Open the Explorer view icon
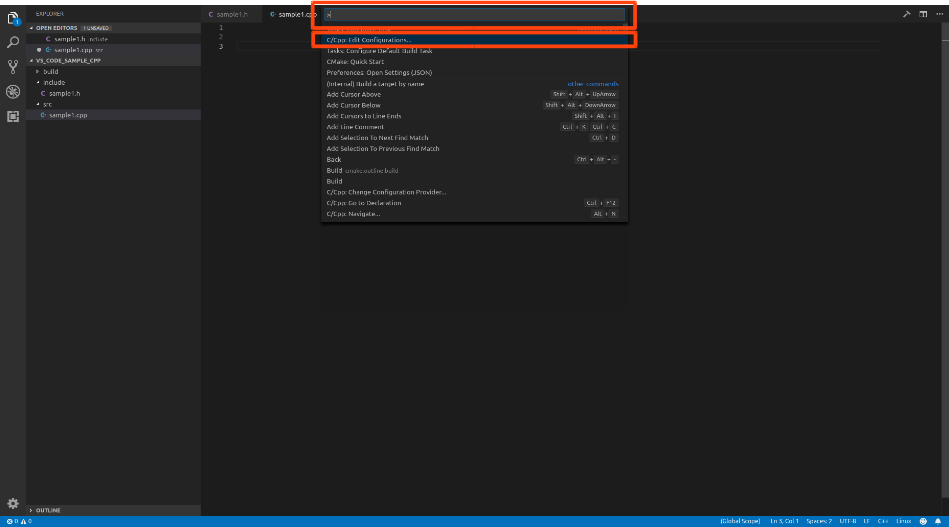Image resolution: width=949 pixels, height=527 pixels. [x=13, y=19]
